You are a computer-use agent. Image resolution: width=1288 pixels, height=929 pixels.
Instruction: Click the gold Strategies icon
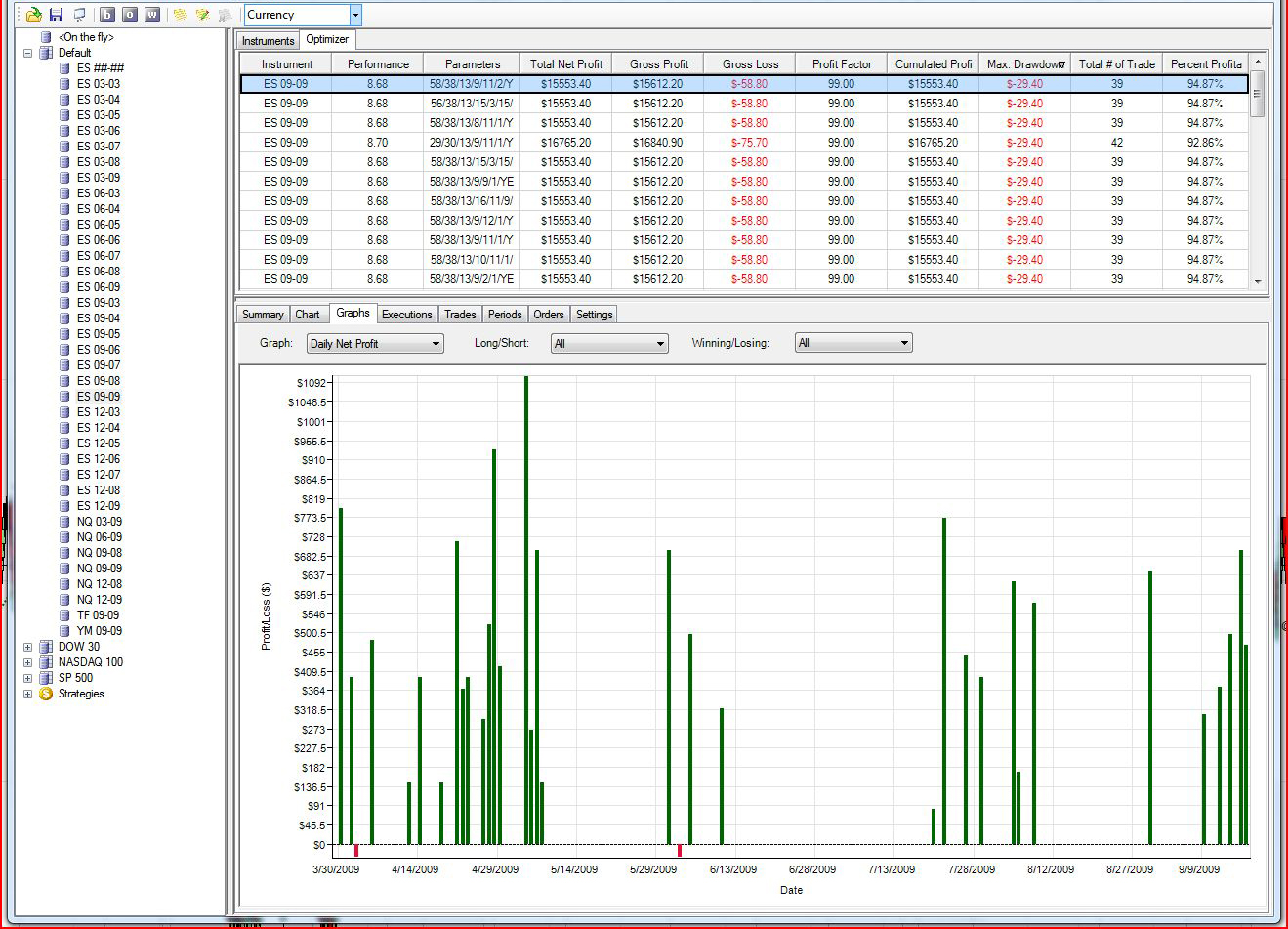point(46,694)
